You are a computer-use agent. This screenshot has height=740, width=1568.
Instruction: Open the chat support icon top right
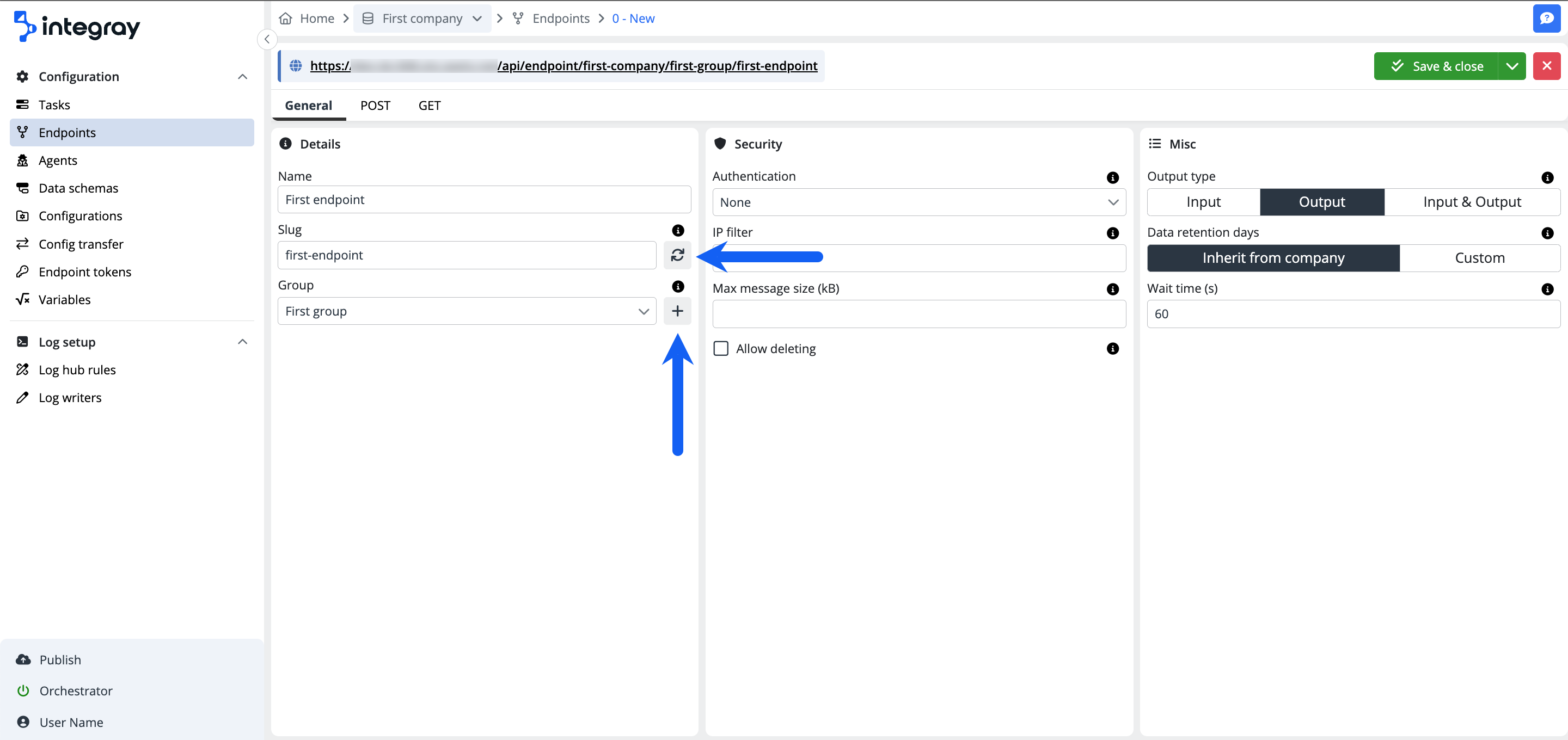tap(1547, 18)
